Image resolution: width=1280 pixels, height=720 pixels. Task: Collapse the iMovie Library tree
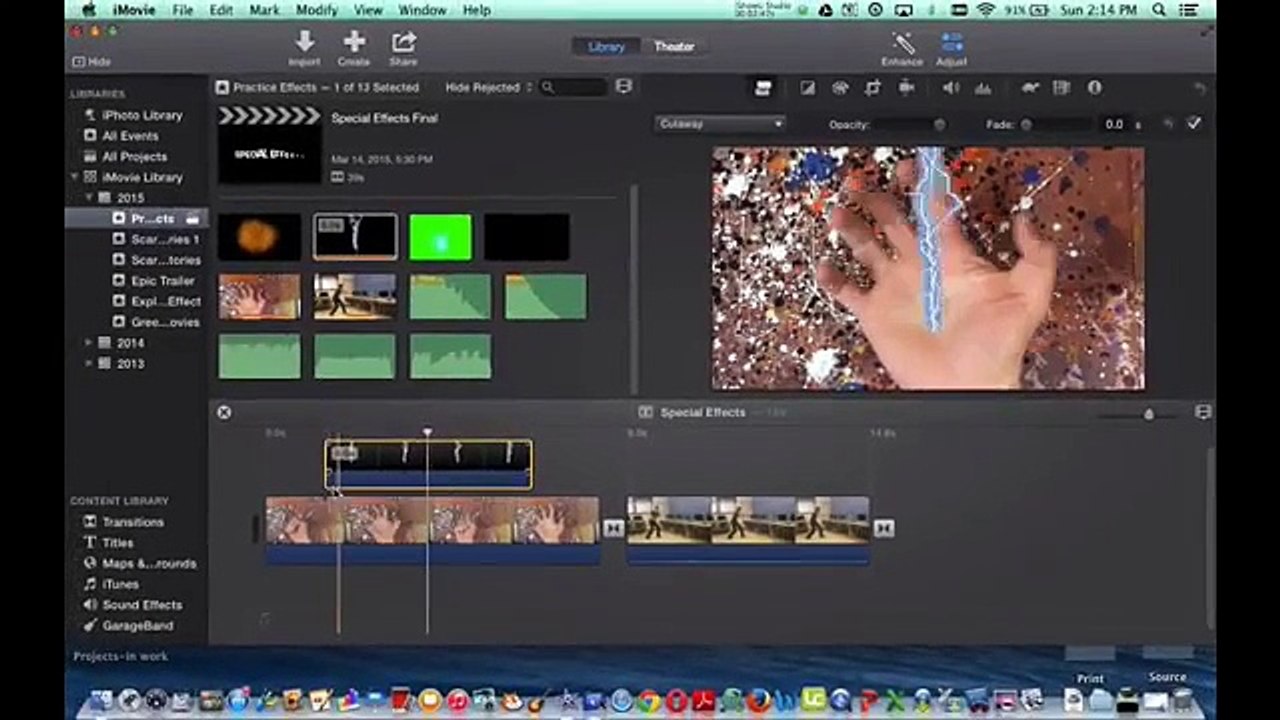(x=75, y=177)
